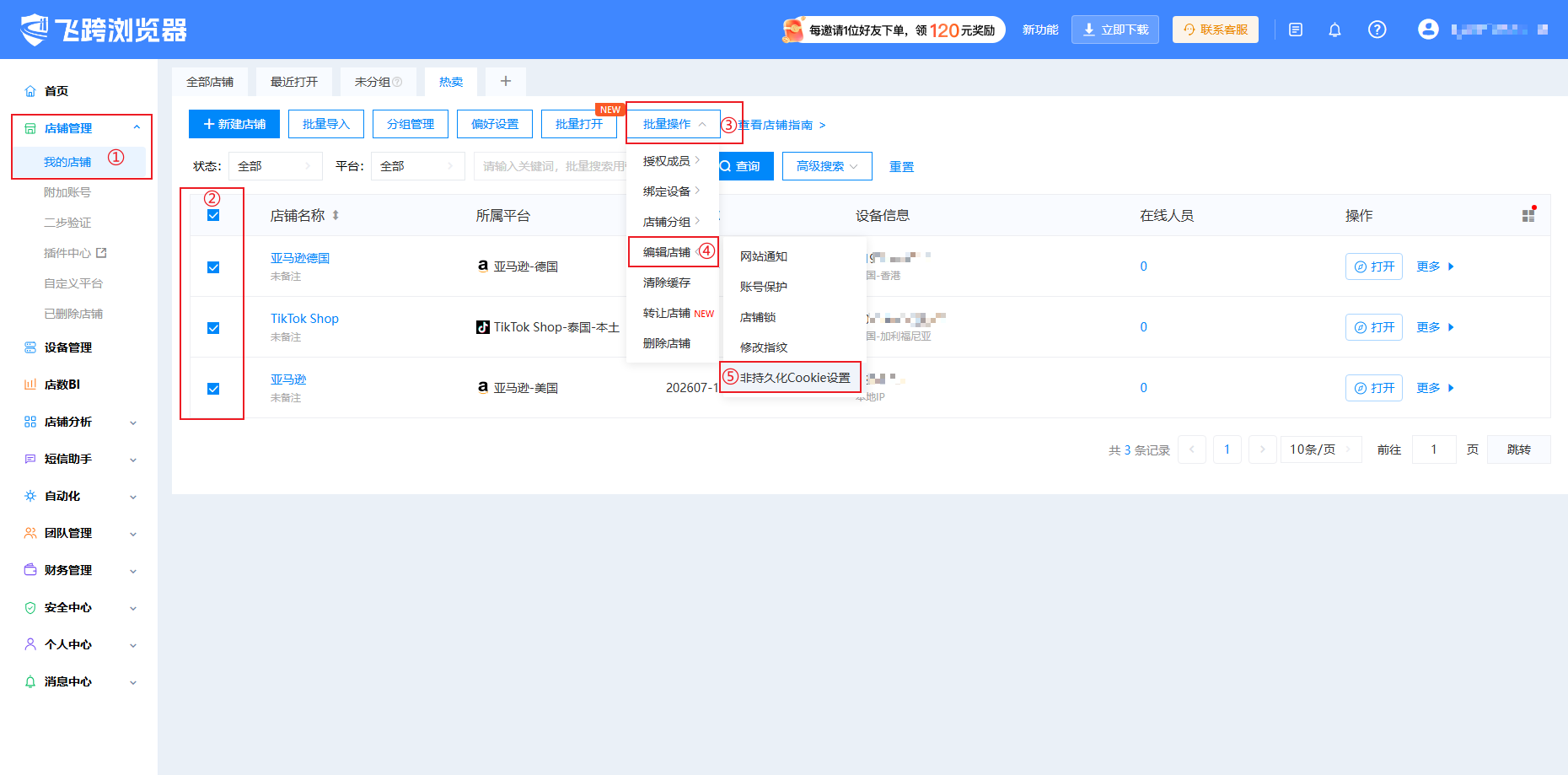Expand the 团队管理 sidebar section
The image size is (1568, 775).
[80, 533]
